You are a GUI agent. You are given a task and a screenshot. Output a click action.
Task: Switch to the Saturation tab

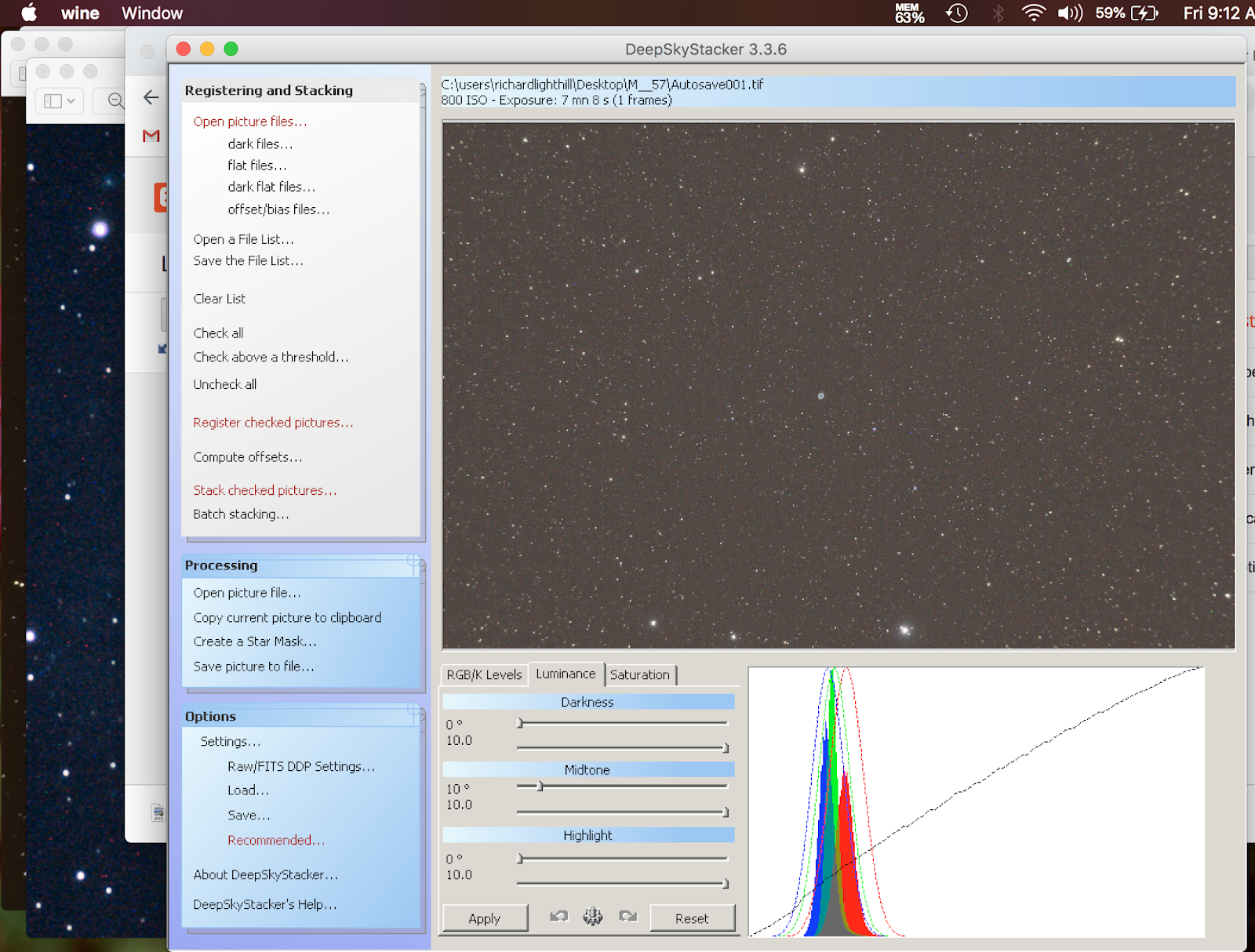(x=640, y=674)
